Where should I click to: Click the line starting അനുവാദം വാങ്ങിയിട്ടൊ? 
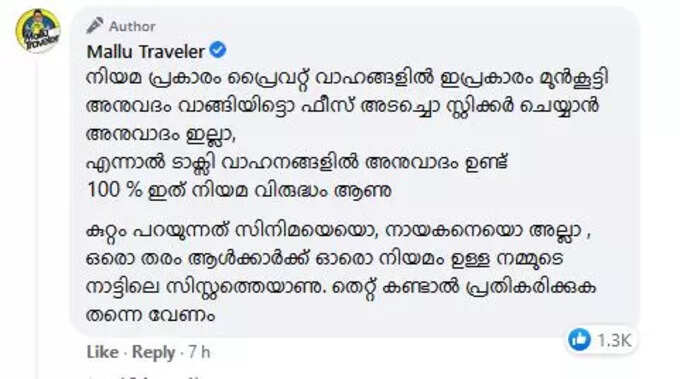[343, 107]
